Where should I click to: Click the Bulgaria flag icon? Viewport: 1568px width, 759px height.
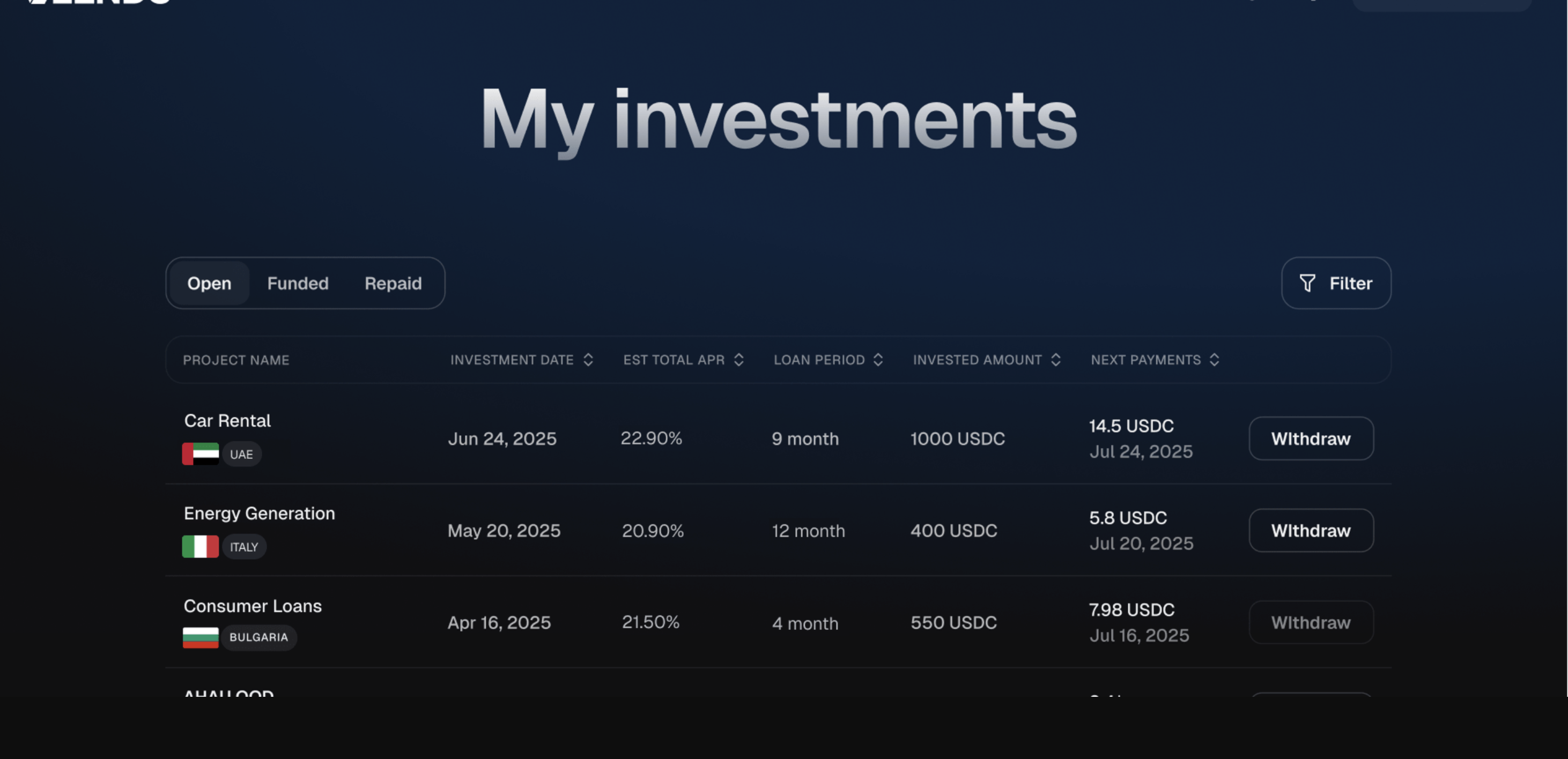click(200, 637)
